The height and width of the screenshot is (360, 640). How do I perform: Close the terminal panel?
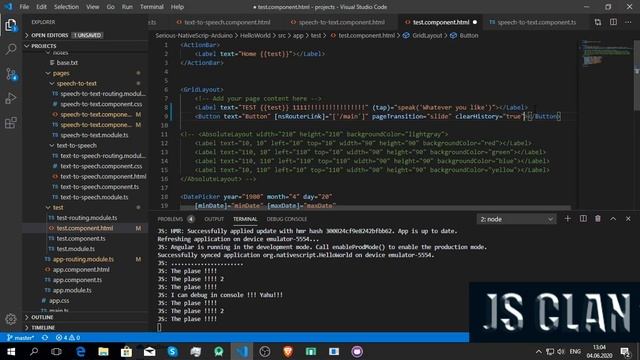coord(628,219)
